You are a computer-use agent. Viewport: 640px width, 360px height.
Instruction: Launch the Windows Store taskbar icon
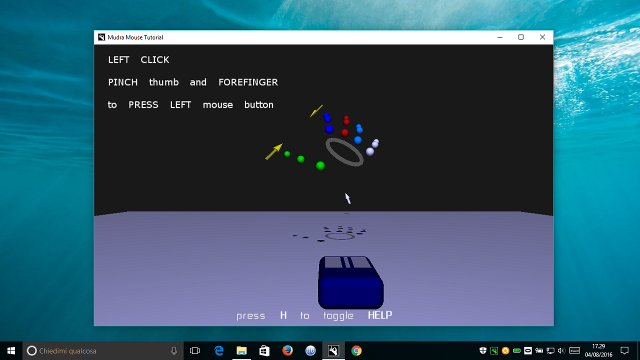tap(264, 351)
